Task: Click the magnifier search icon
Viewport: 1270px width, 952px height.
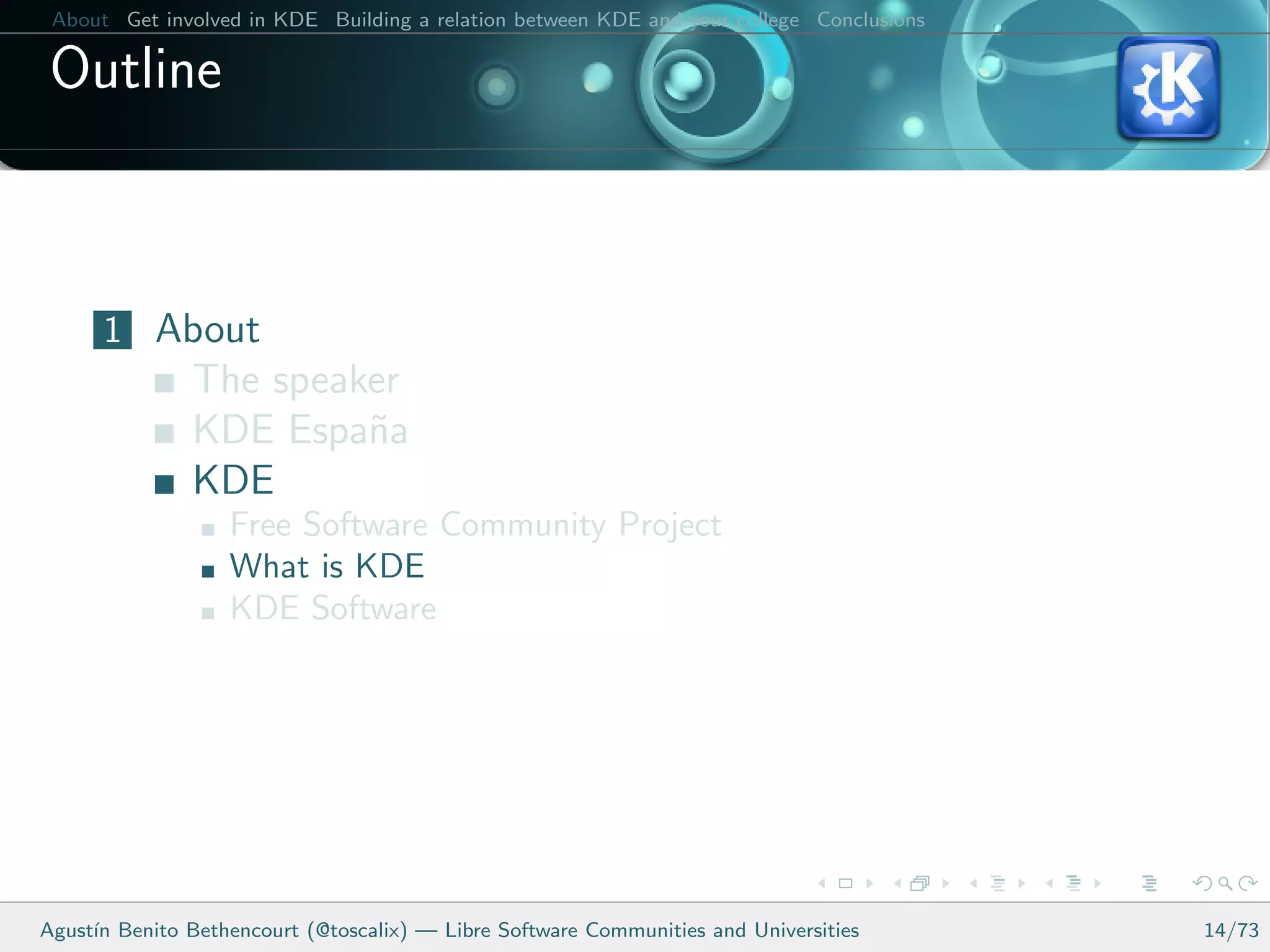Action: tap(1225, 883)
